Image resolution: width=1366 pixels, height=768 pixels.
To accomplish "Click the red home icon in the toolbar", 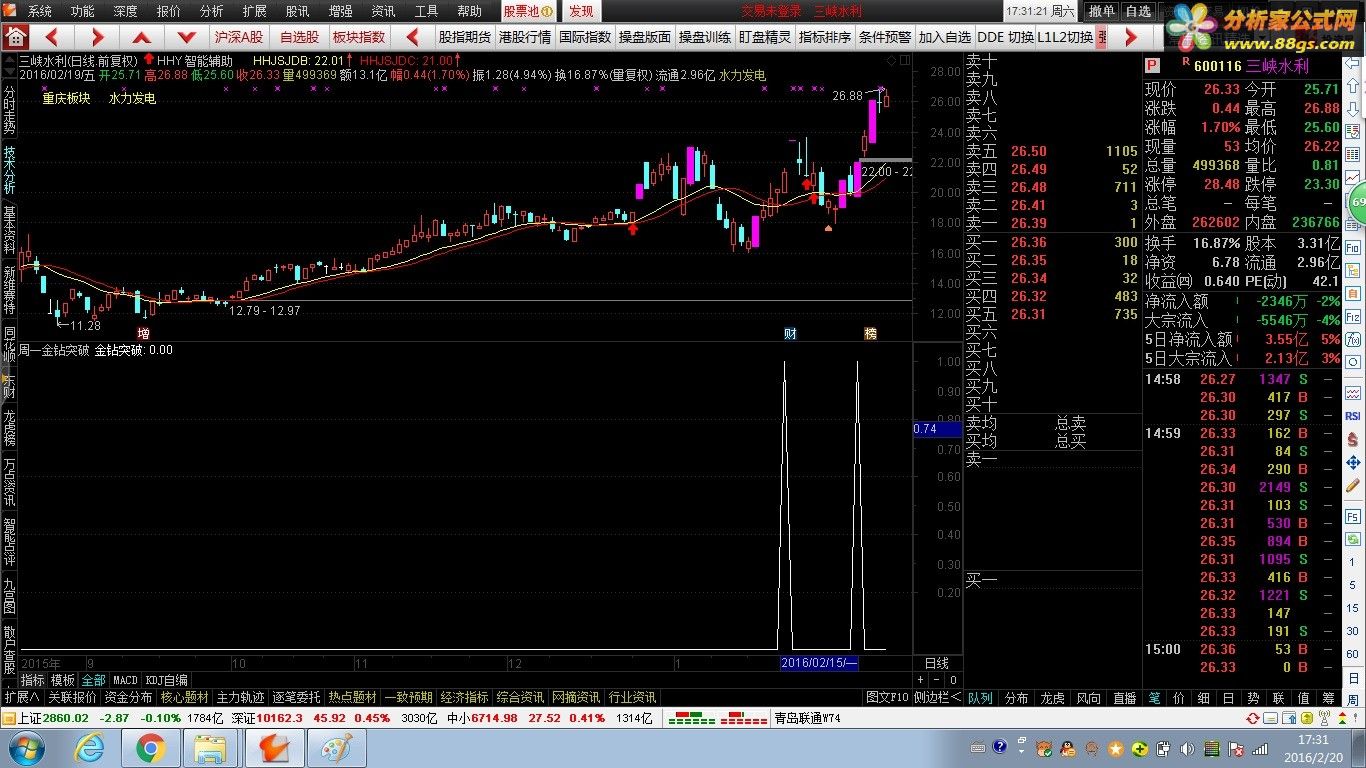I will pos(15,37).
